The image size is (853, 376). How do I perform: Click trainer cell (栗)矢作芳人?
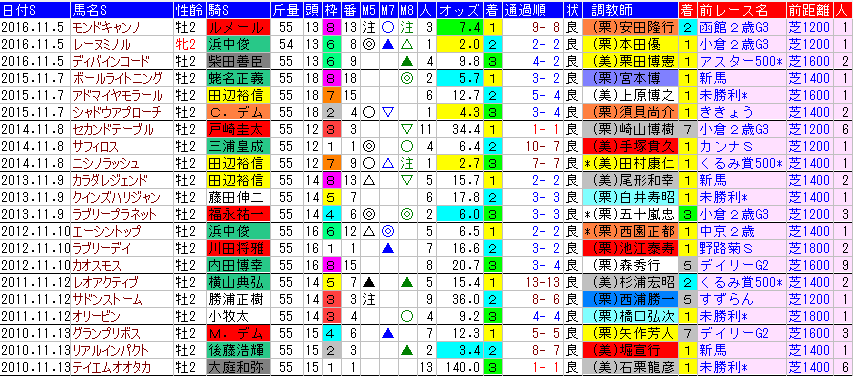pyautogui.click(x=630, y=334)
